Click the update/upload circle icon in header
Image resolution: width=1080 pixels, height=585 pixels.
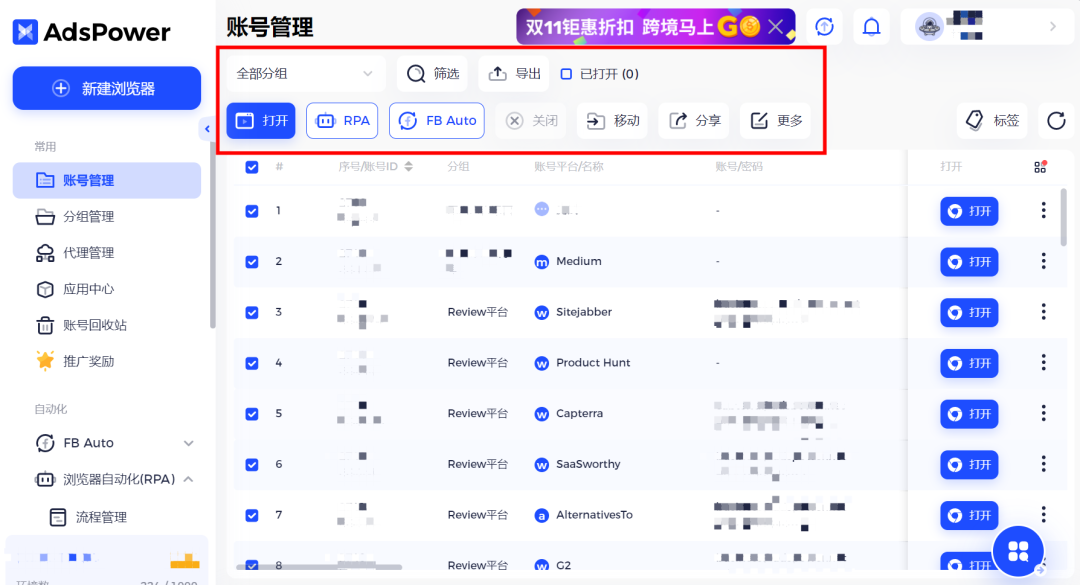coord(824,26)
